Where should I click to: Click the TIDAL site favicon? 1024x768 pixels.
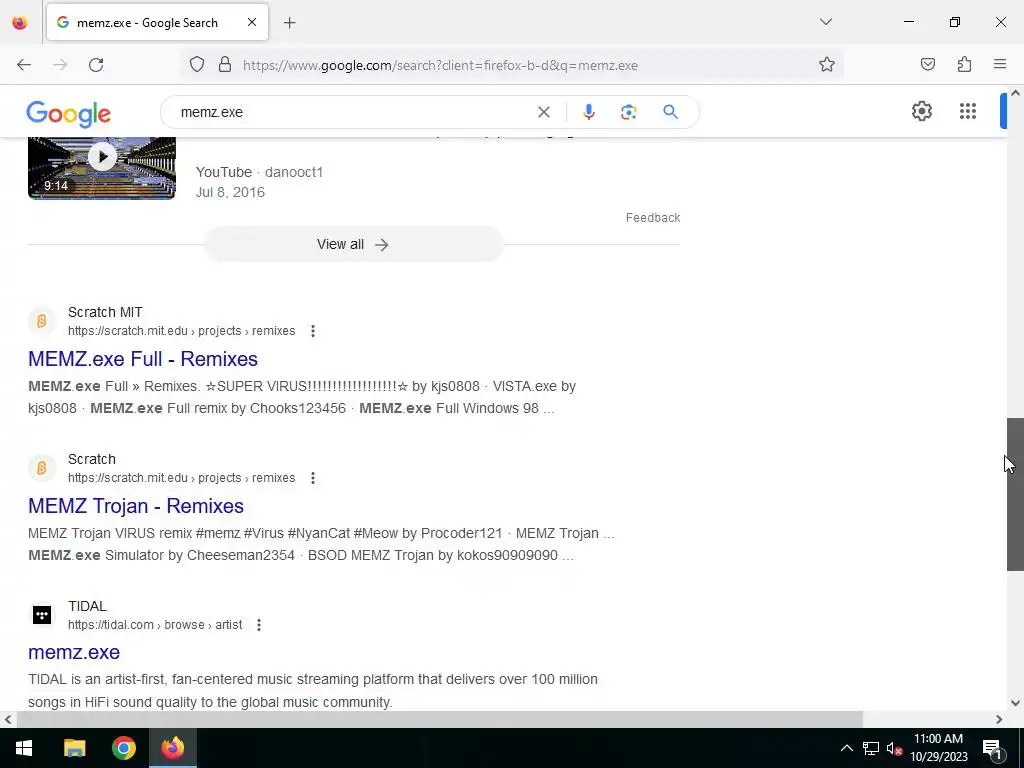click(x=42, y=615)
